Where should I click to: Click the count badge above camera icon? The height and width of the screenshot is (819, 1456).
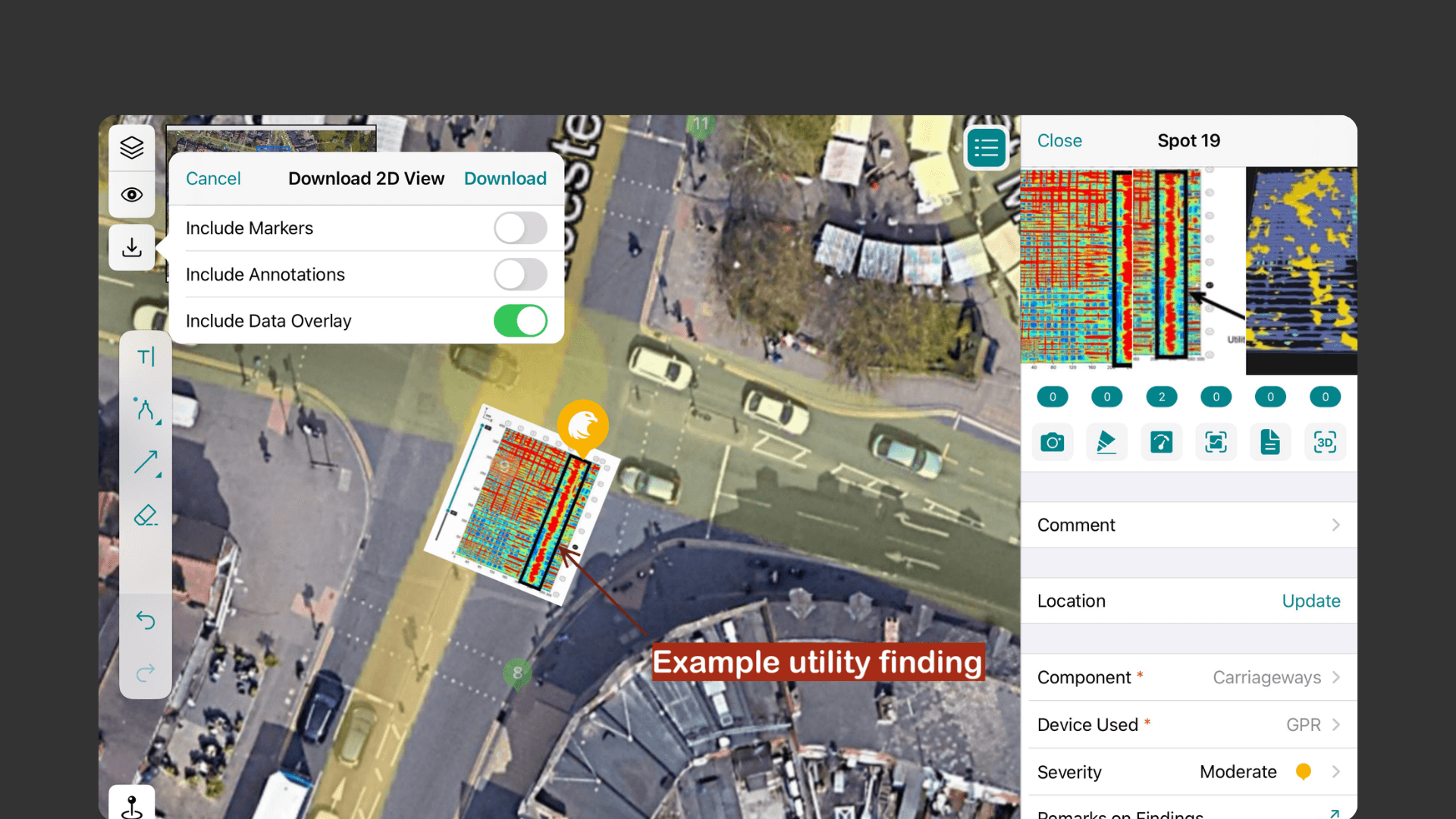coord(1053,397)
